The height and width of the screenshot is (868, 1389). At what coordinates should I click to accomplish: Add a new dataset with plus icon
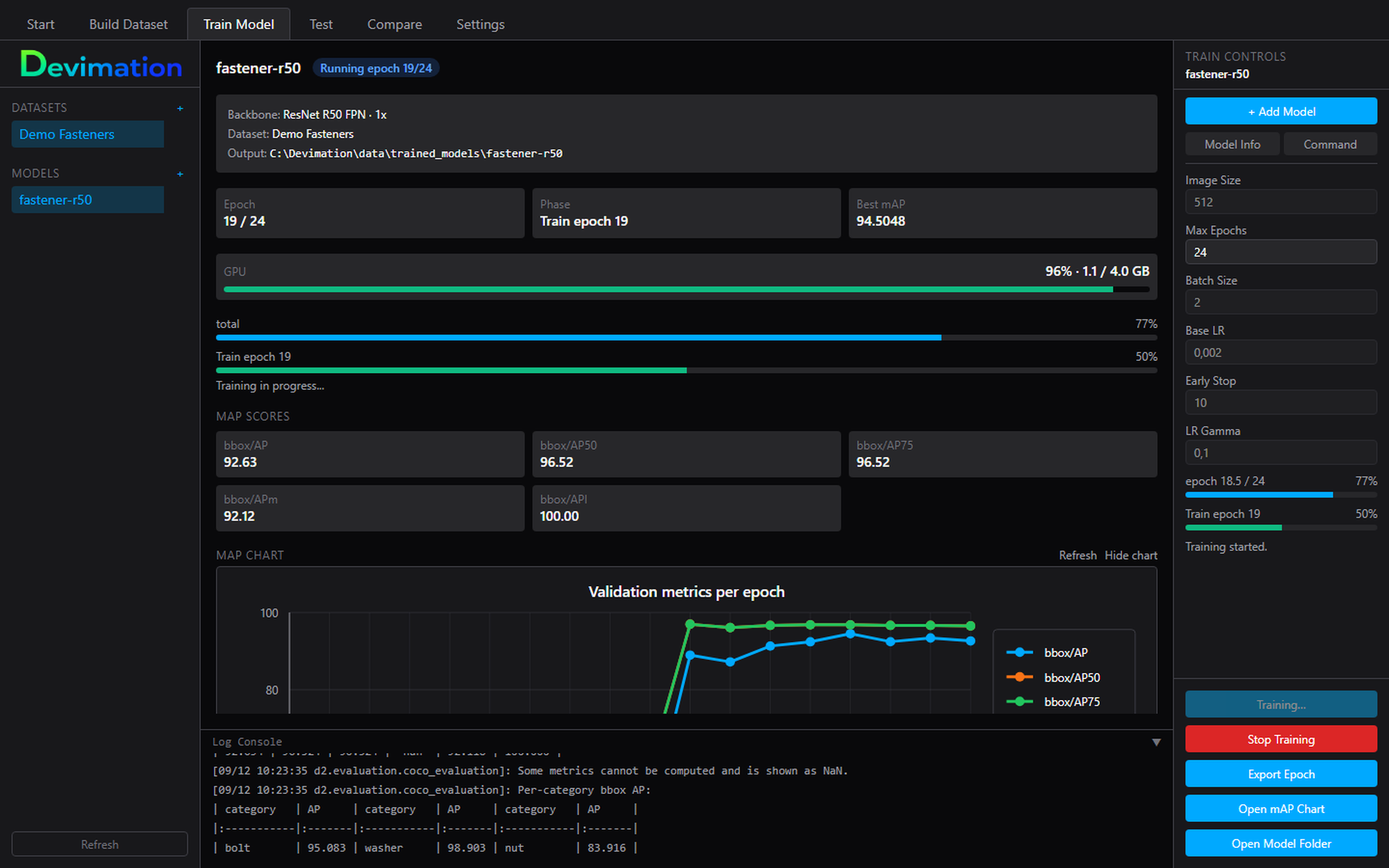coord(180,108)
